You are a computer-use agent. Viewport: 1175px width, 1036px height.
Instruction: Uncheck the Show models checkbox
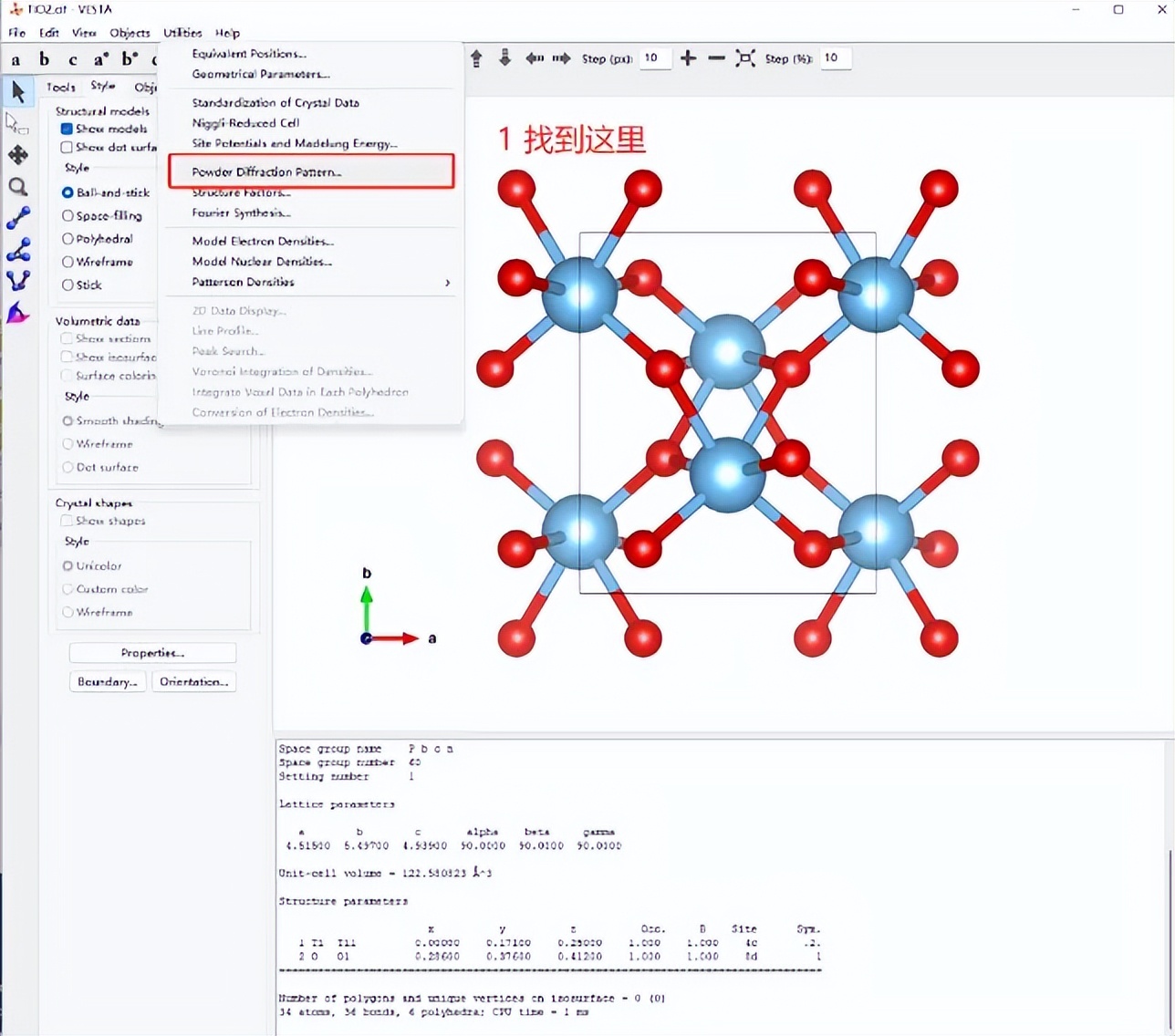[x=67, y=129]
